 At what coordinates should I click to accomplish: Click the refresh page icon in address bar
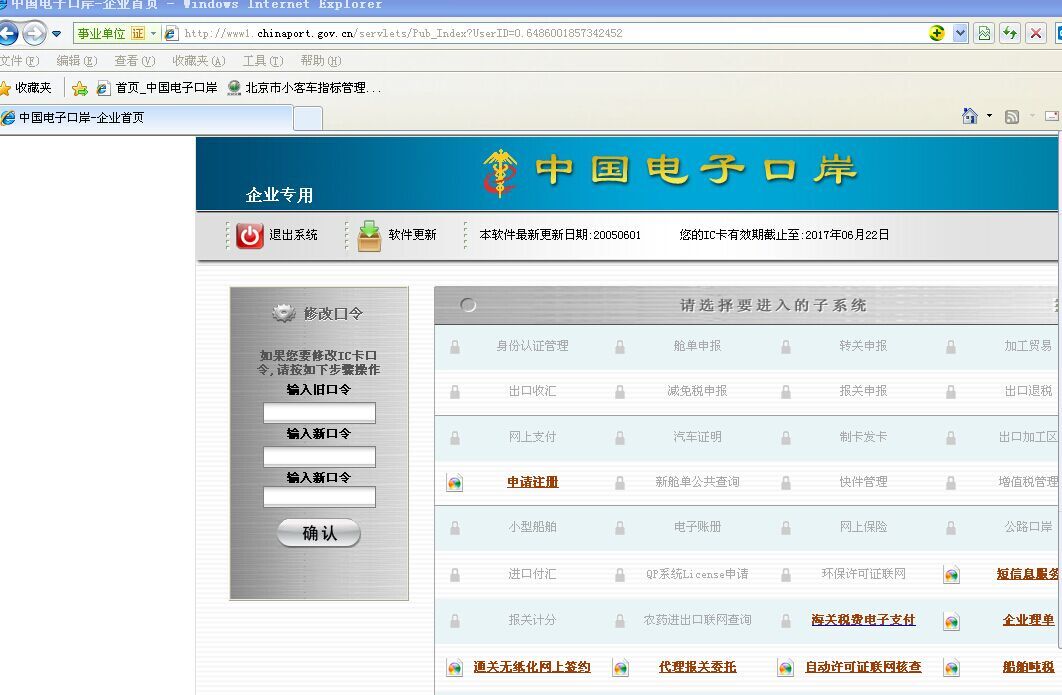(1010, 33)
